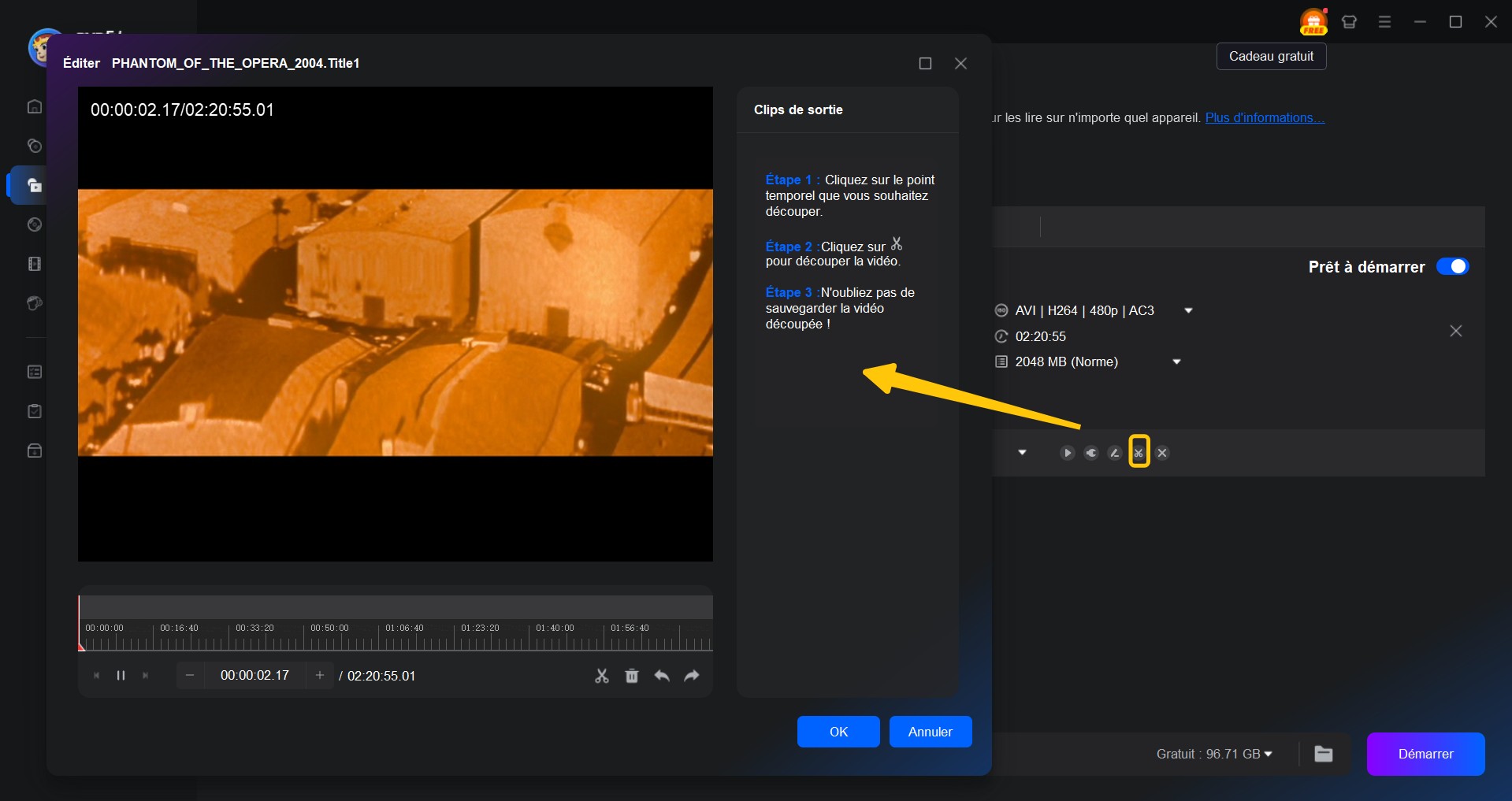Open the task queue list icon
The width and height of the screenshot is (1512, 801).
click(35, 372)
